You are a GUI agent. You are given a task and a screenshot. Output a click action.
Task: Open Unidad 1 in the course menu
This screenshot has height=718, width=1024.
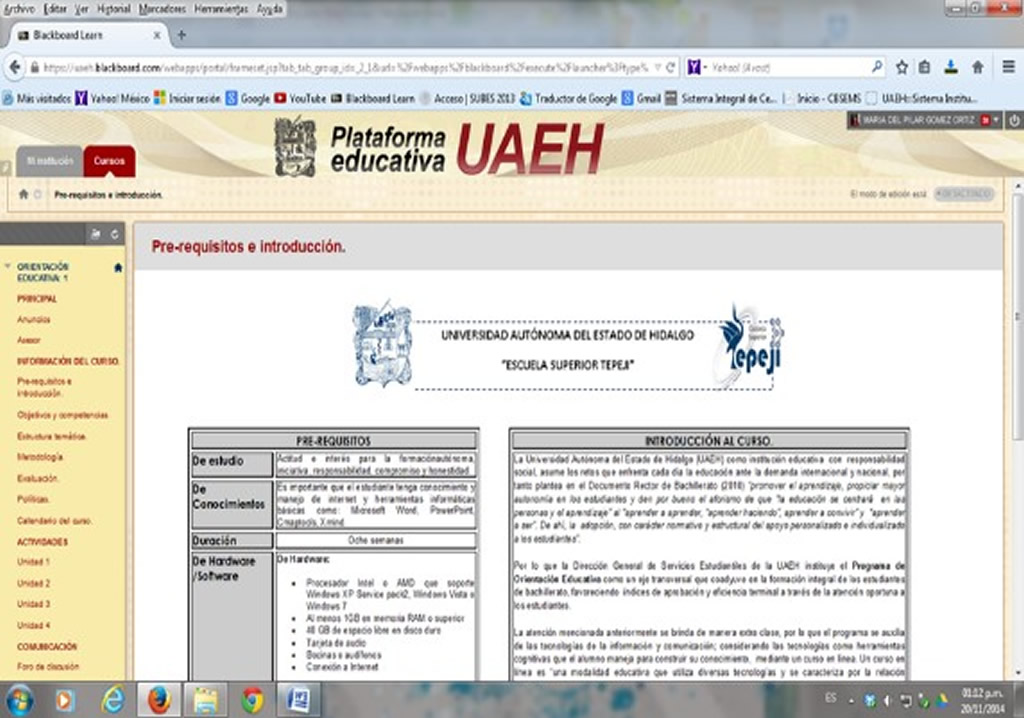coord(33,562)
